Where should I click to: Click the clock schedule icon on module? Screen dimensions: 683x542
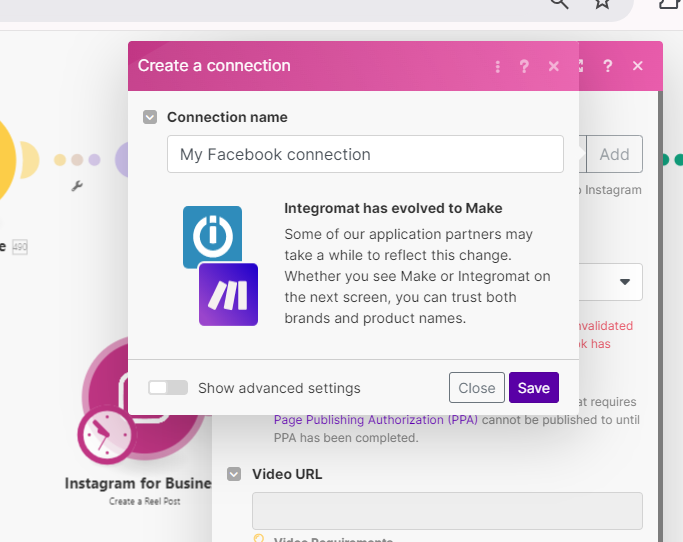(106, 434)
